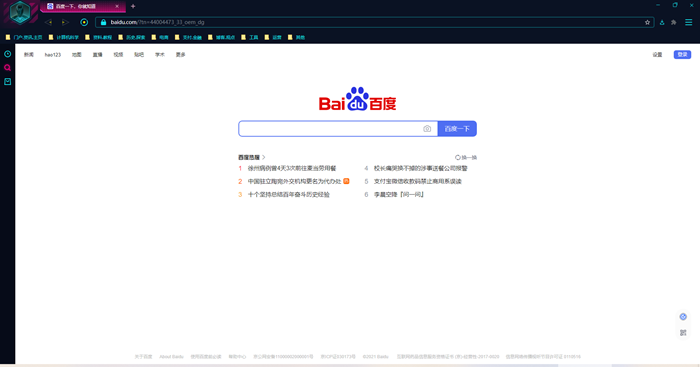
Task: Open the 帮助中心 footer link
Action: point(237,357)
